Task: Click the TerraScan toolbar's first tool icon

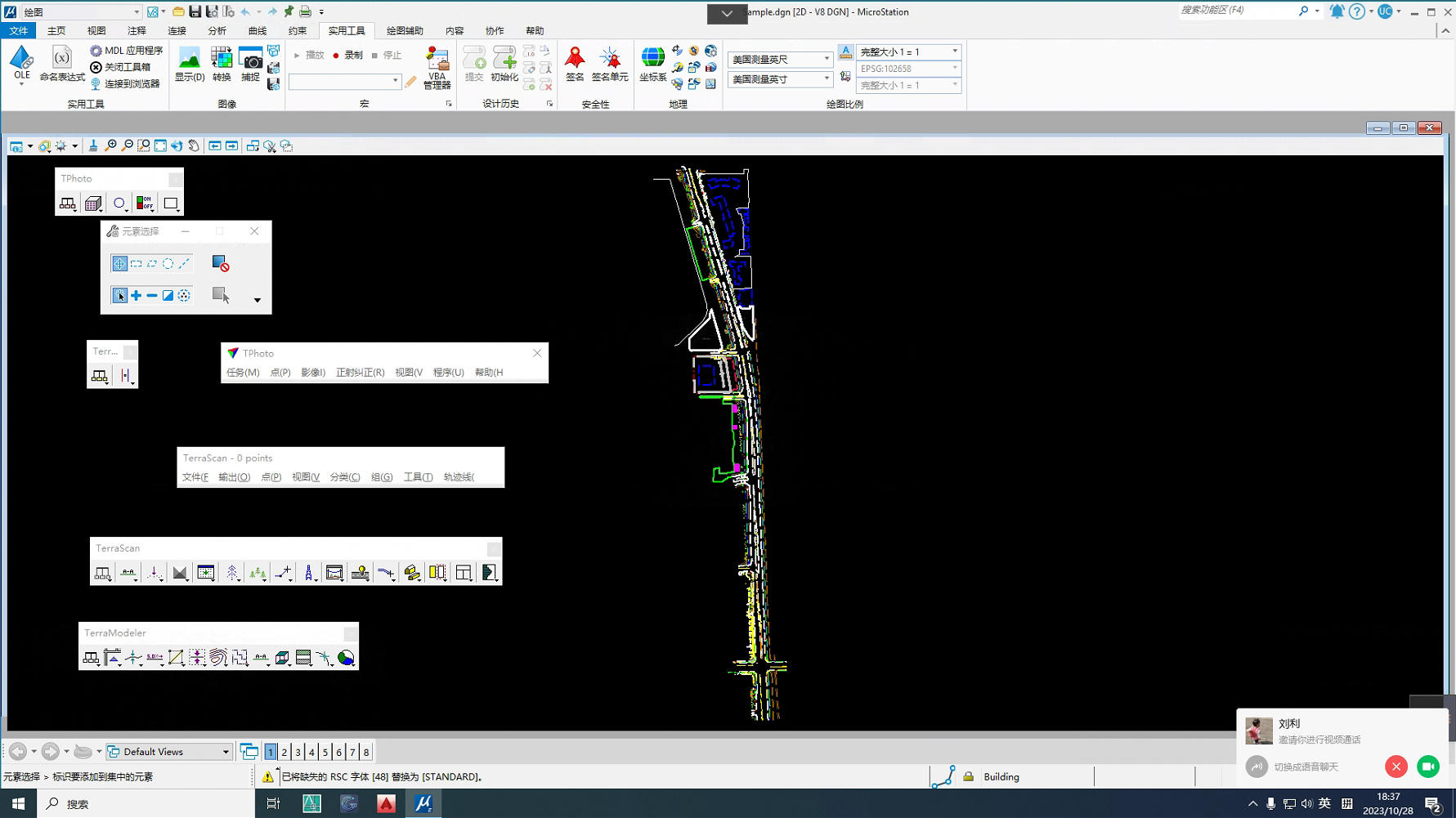Action: point(102,573)
